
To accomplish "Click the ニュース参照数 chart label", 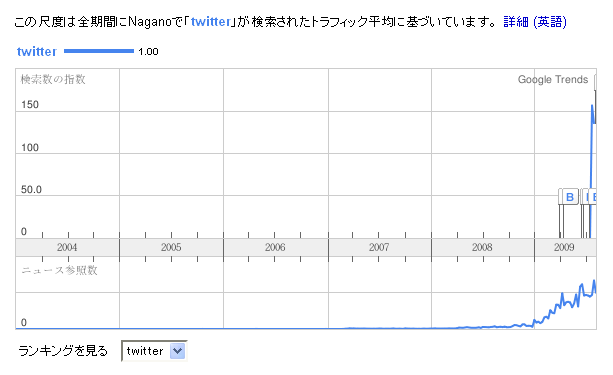I will coord(59,270).
